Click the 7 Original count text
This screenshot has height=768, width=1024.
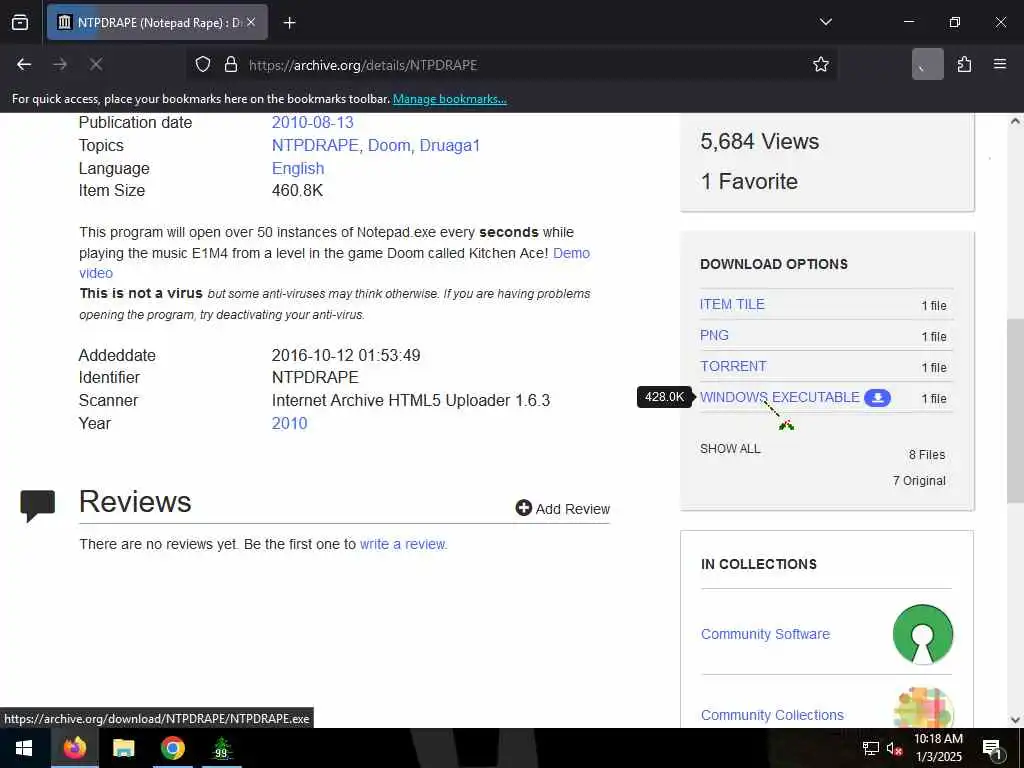pyautogui.click(x=919, y=481)
